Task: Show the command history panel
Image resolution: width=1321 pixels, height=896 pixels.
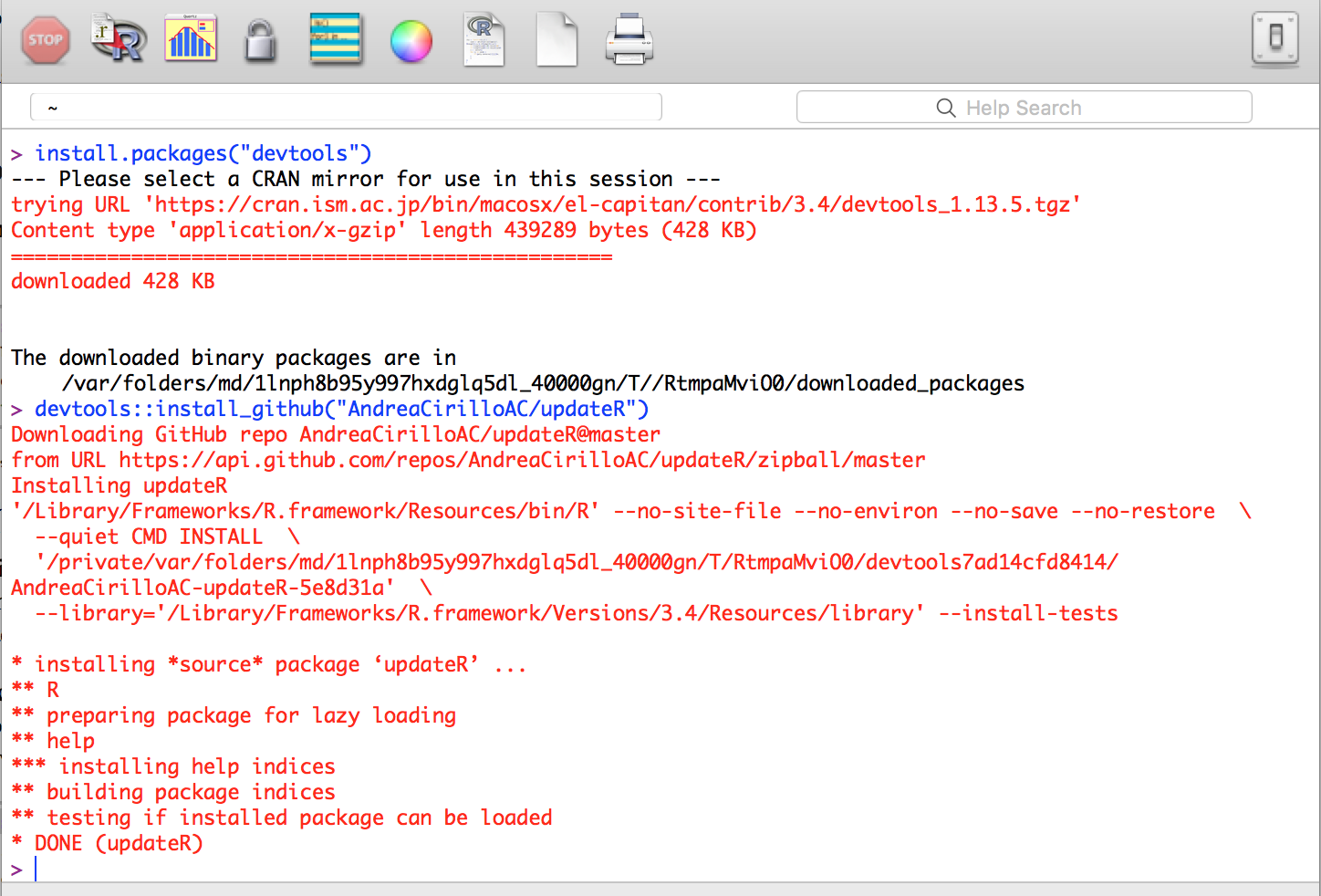Action: pyautogui.click(x=336, y=39)
